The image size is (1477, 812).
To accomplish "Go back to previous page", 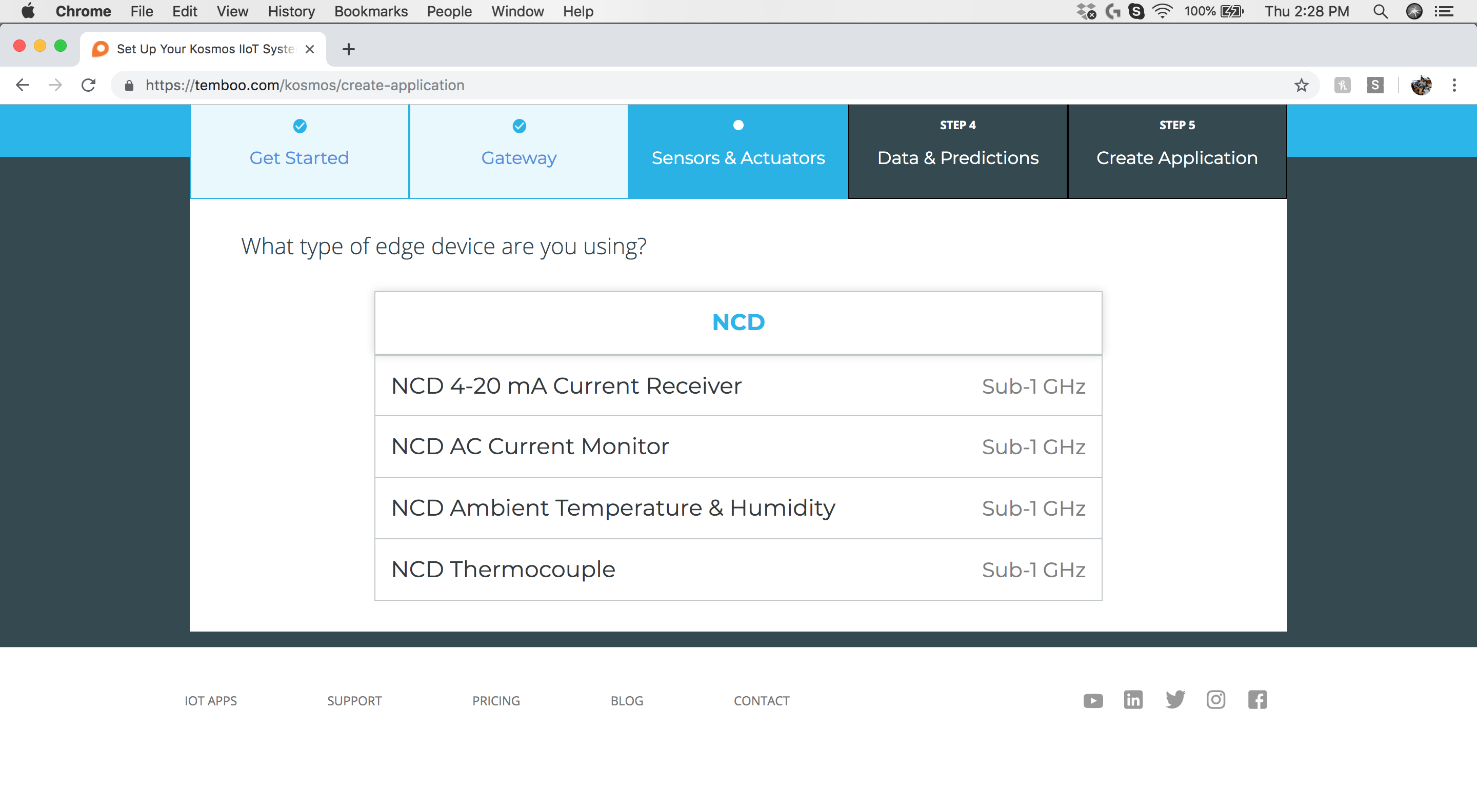I will [23, 86].
